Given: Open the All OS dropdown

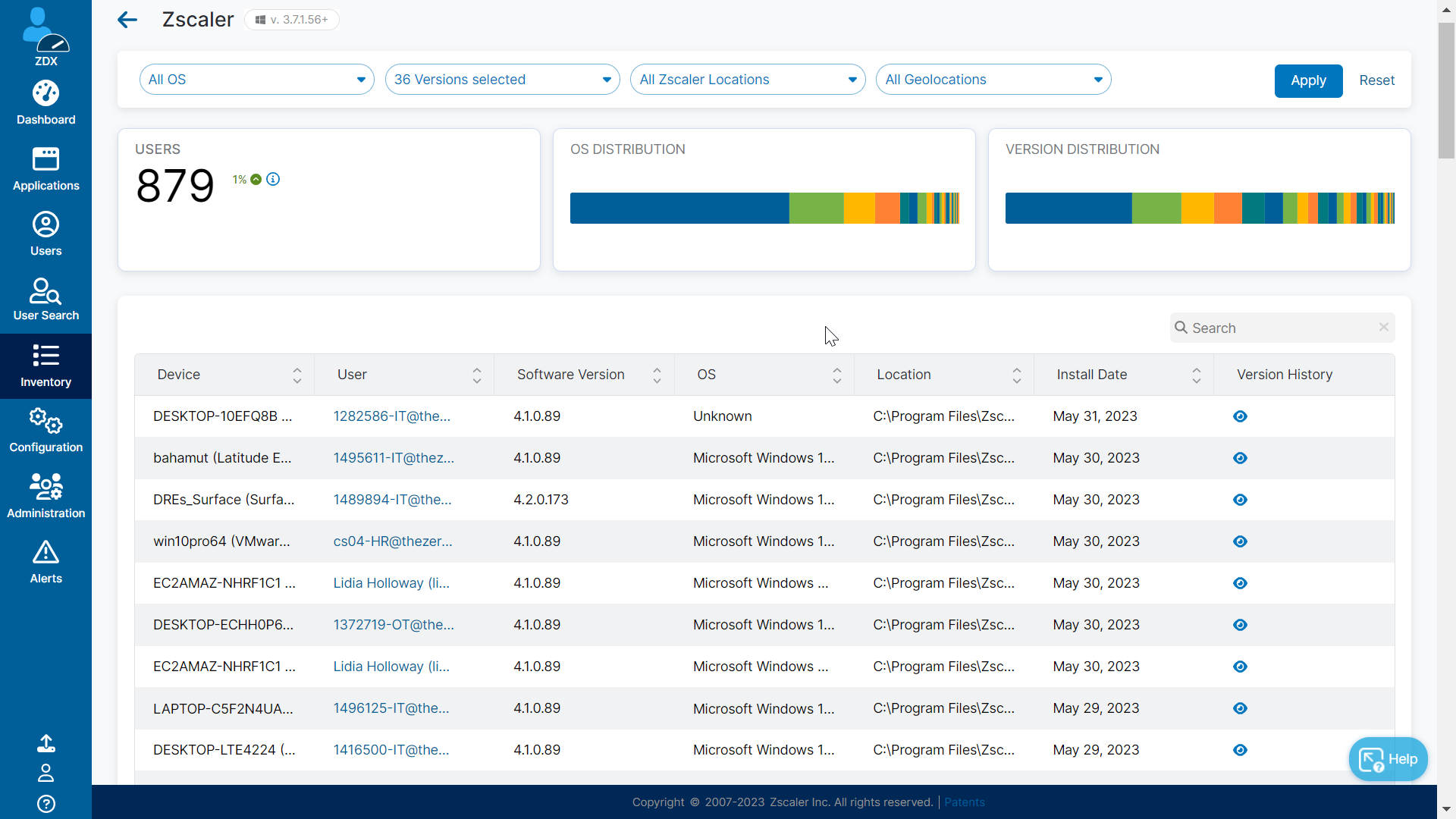Looking at the screenshot, I should [256, 79].
